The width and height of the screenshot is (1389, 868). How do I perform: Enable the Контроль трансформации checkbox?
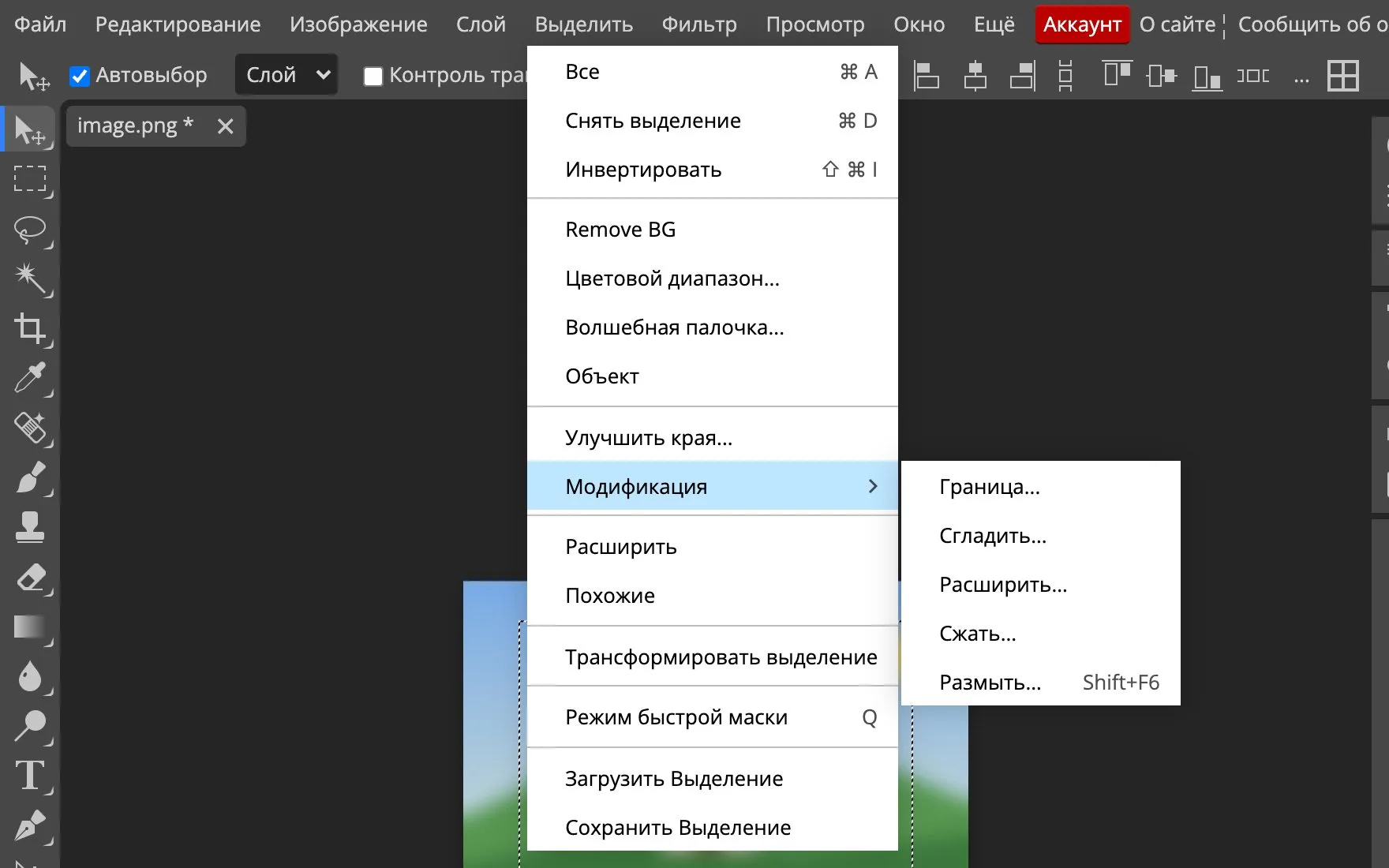click(x=373, y=76)
